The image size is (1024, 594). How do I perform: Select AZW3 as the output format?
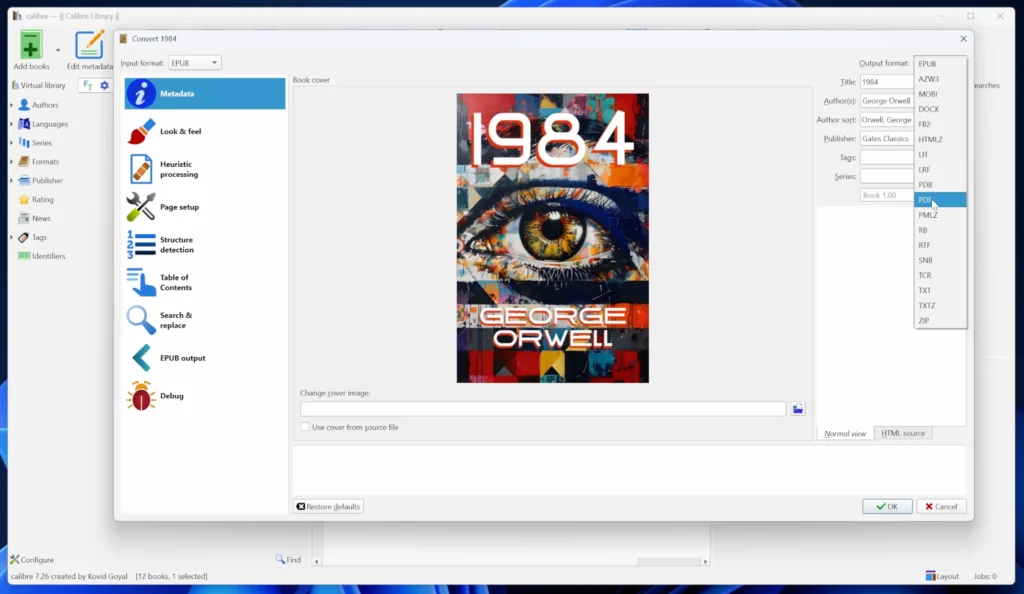pos(940,78)
